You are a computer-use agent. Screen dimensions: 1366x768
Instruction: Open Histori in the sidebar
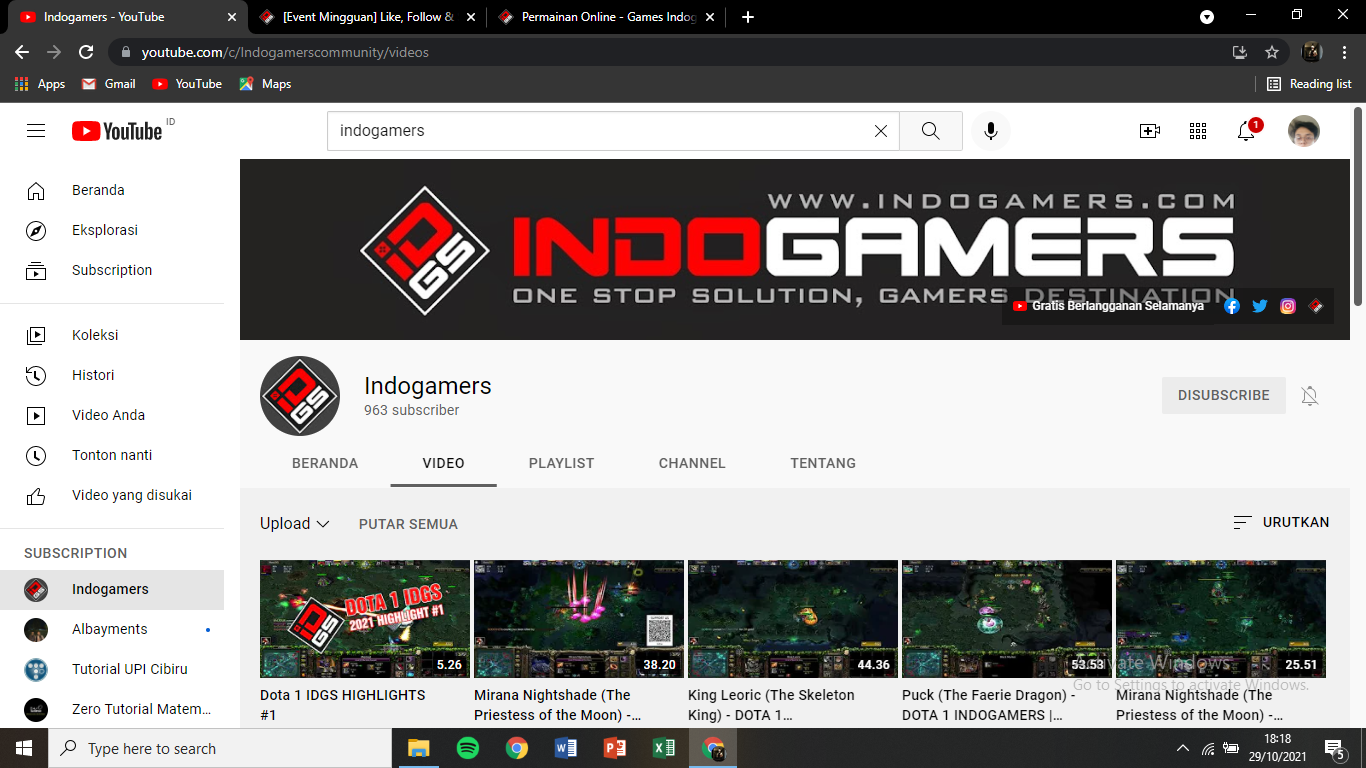[112, 375]
